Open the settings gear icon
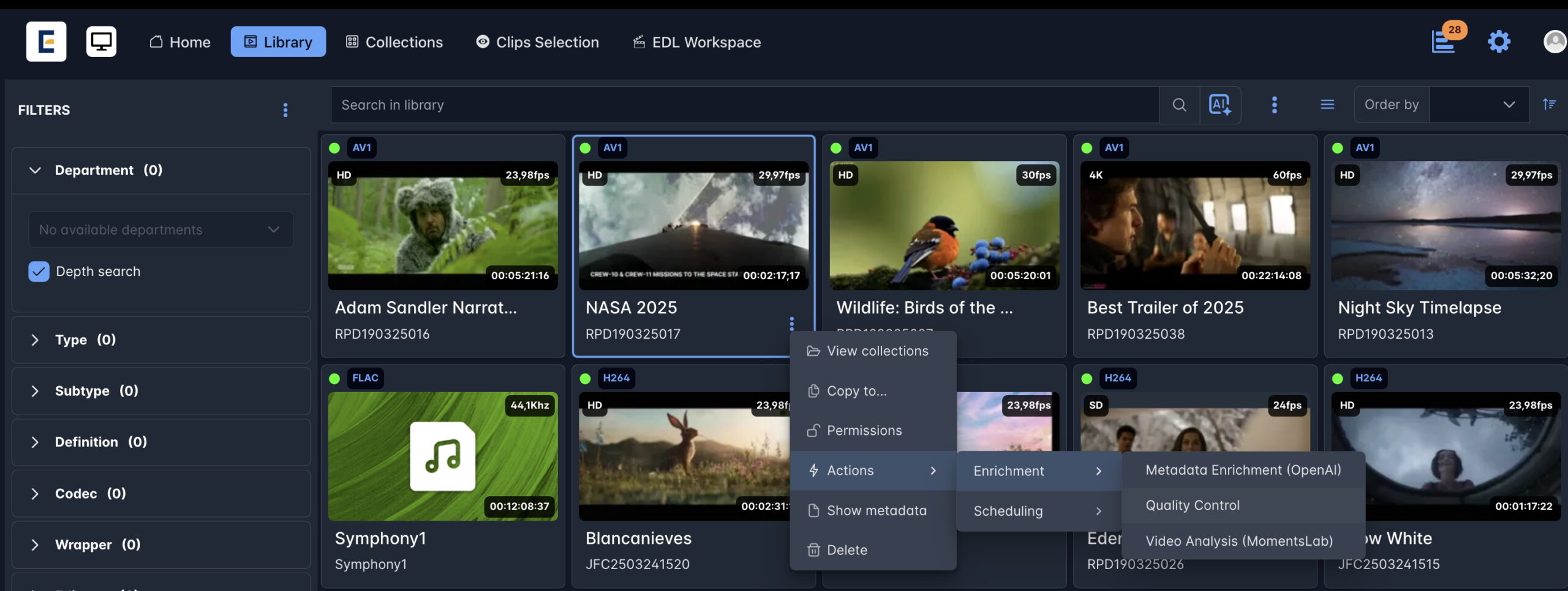1568x591 pixels. click(x=1499, y=42)
